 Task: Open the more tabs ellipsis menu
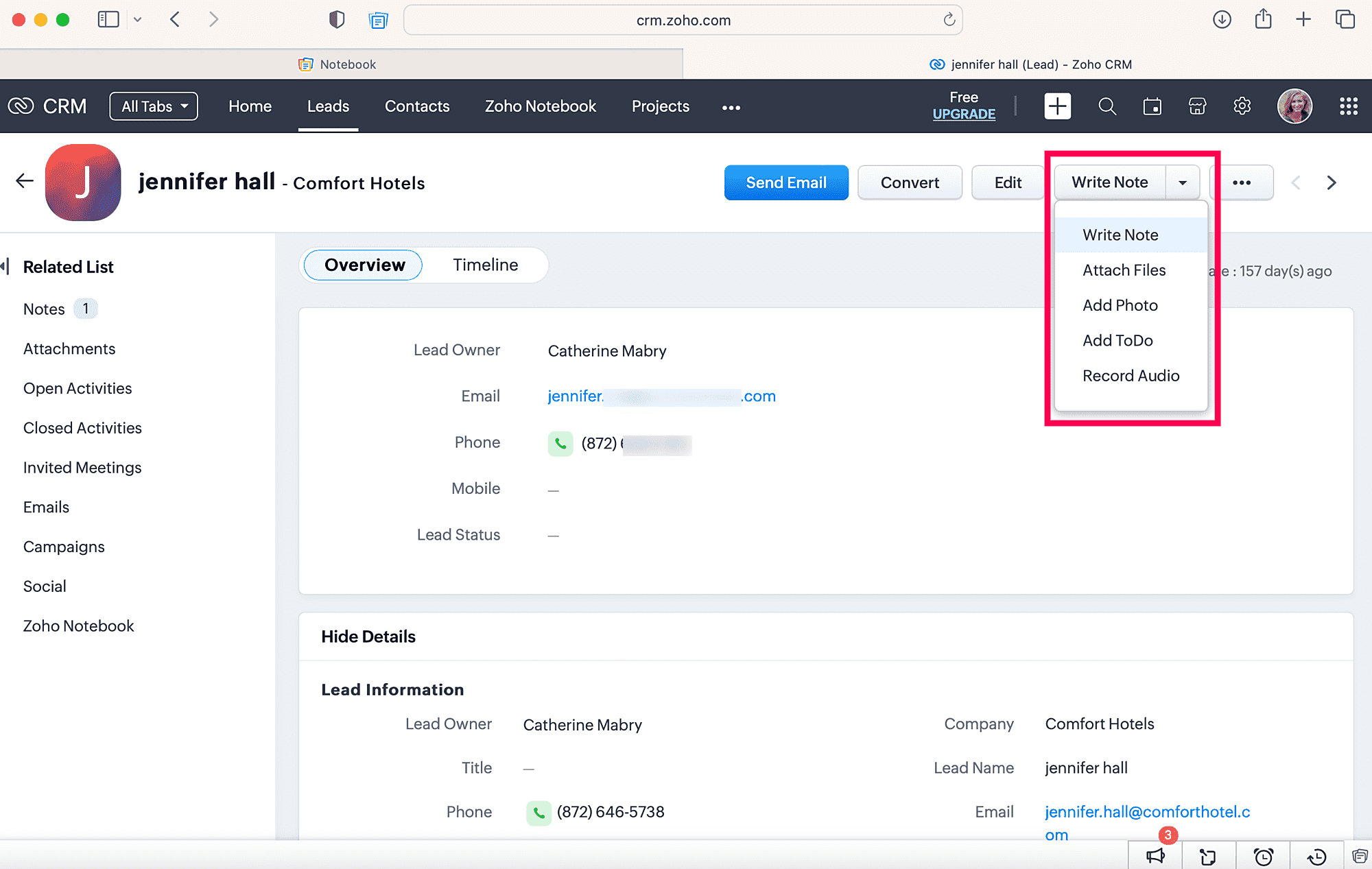731,108
